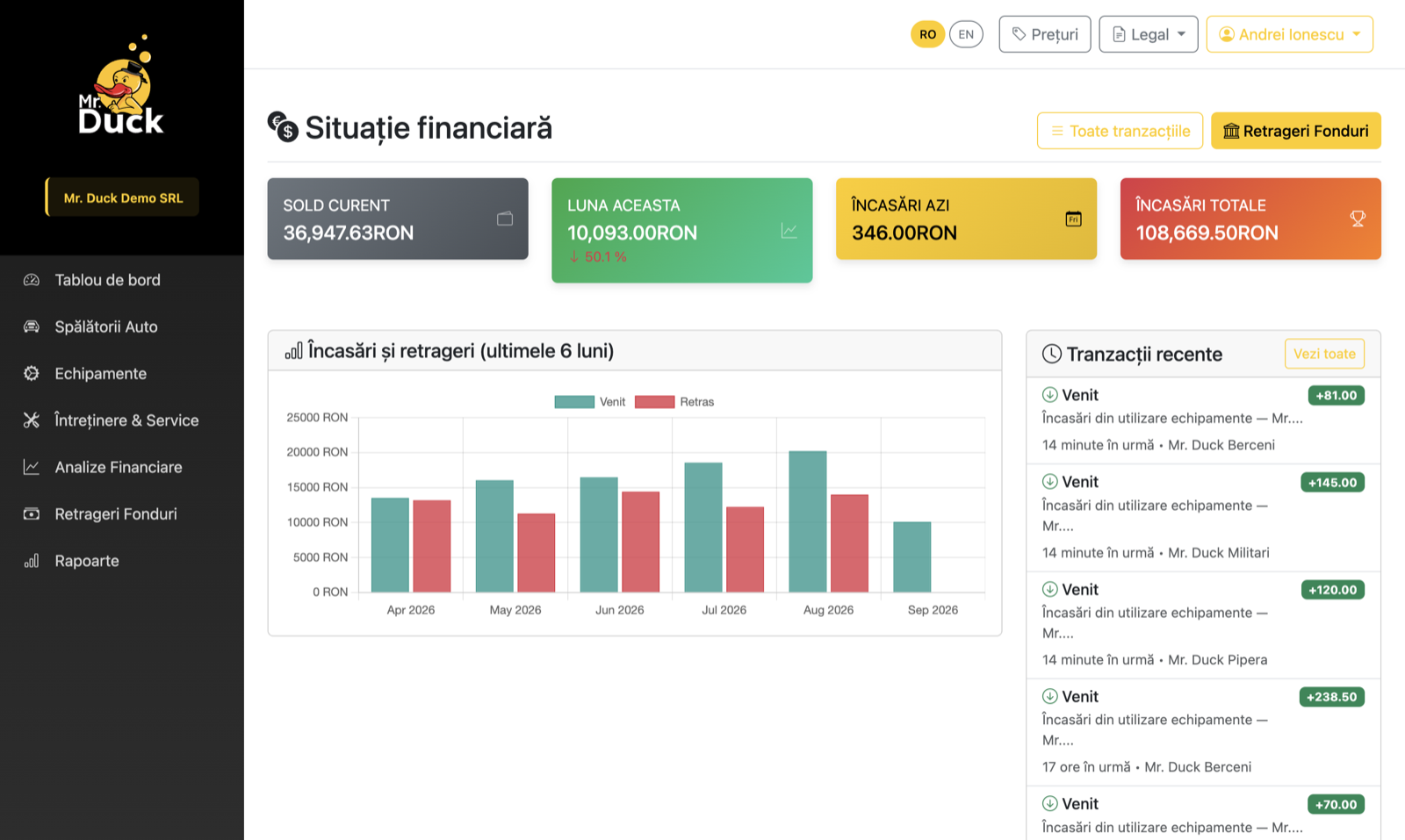This screenshot has height=840, width=1405.
Task: Toggle the Retras legend series
Action: pos(674,402)
